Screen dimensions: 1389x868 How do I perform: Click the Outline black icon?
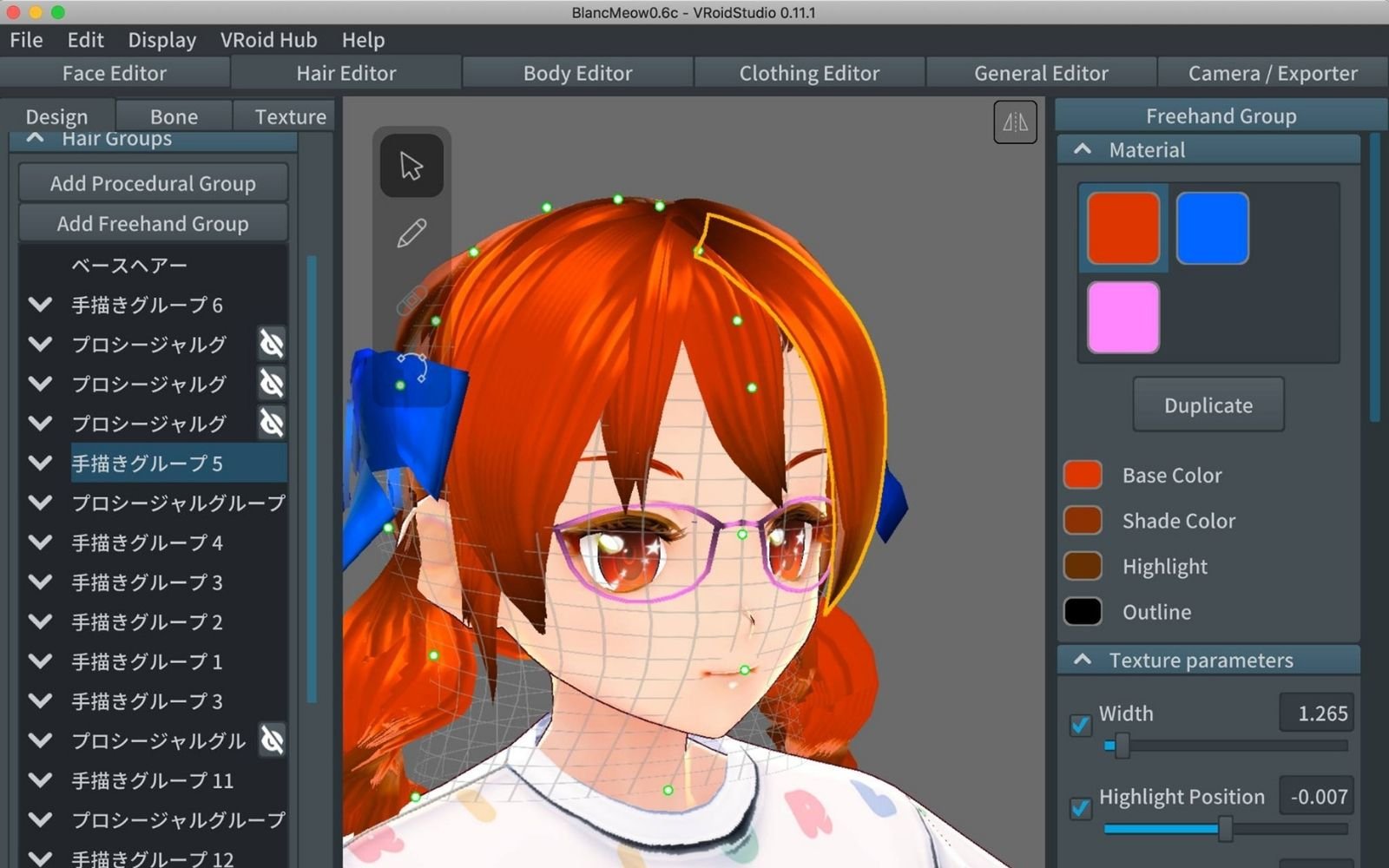(x=1082, y=612)
